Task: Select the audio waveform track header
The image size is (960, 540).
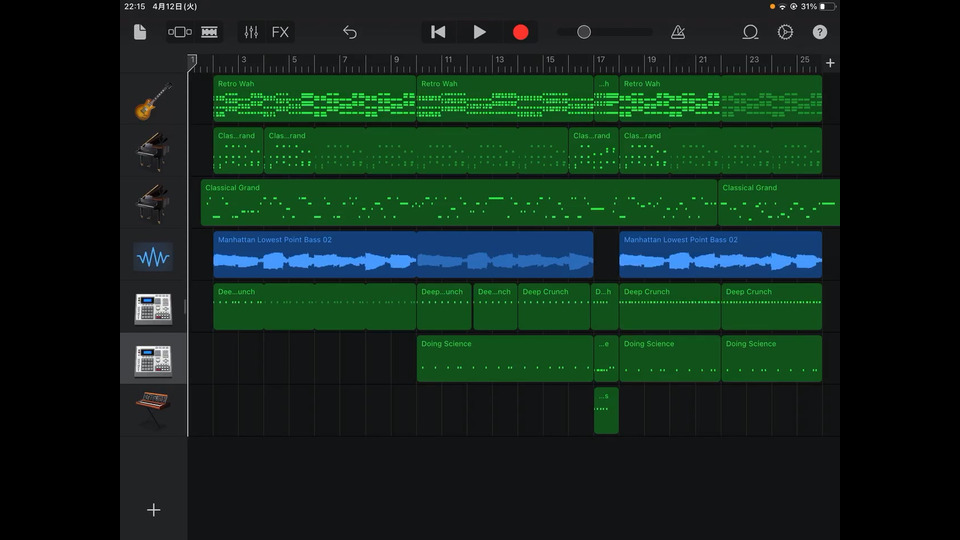Action: point(153,255)
